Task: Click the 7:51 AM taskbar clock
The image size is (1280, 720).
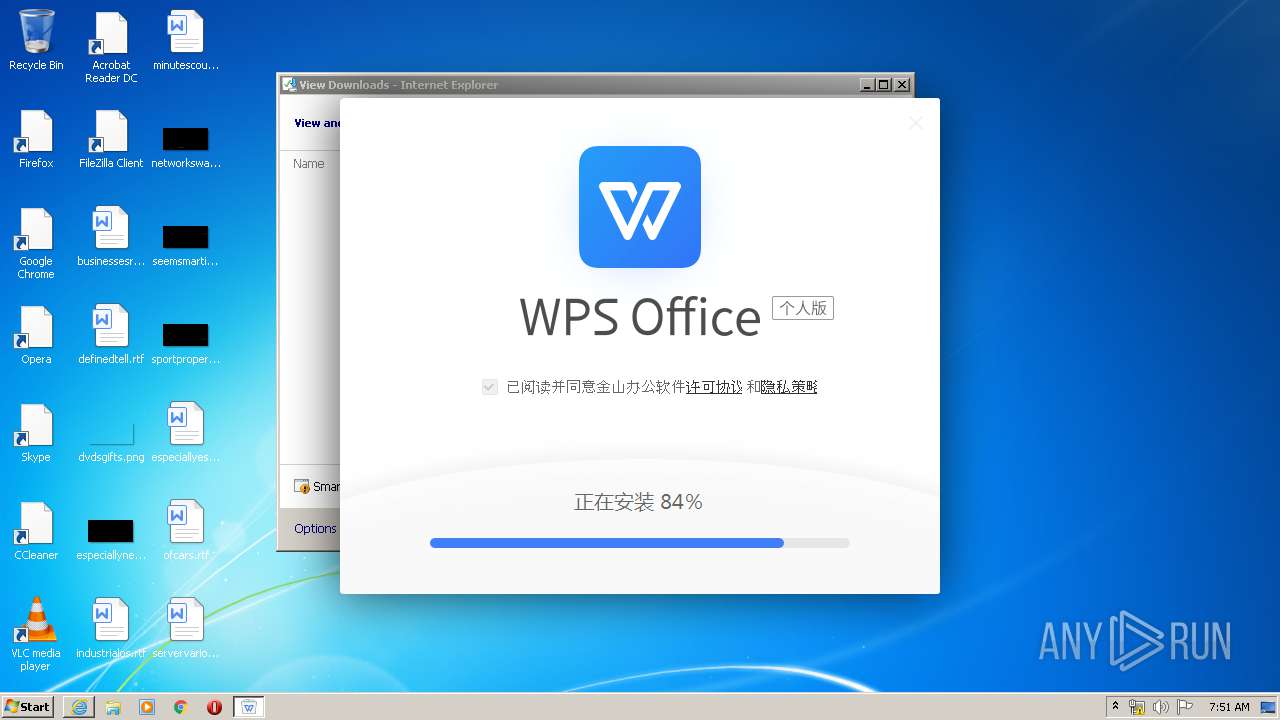Action: click(x=1229, y=707)
